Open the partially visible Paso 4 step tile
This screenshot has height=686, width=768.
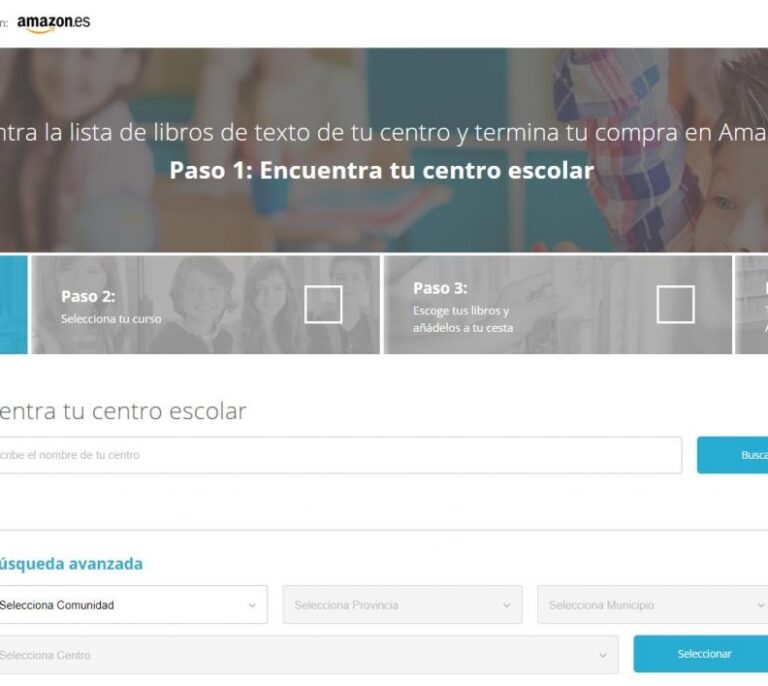752,304
